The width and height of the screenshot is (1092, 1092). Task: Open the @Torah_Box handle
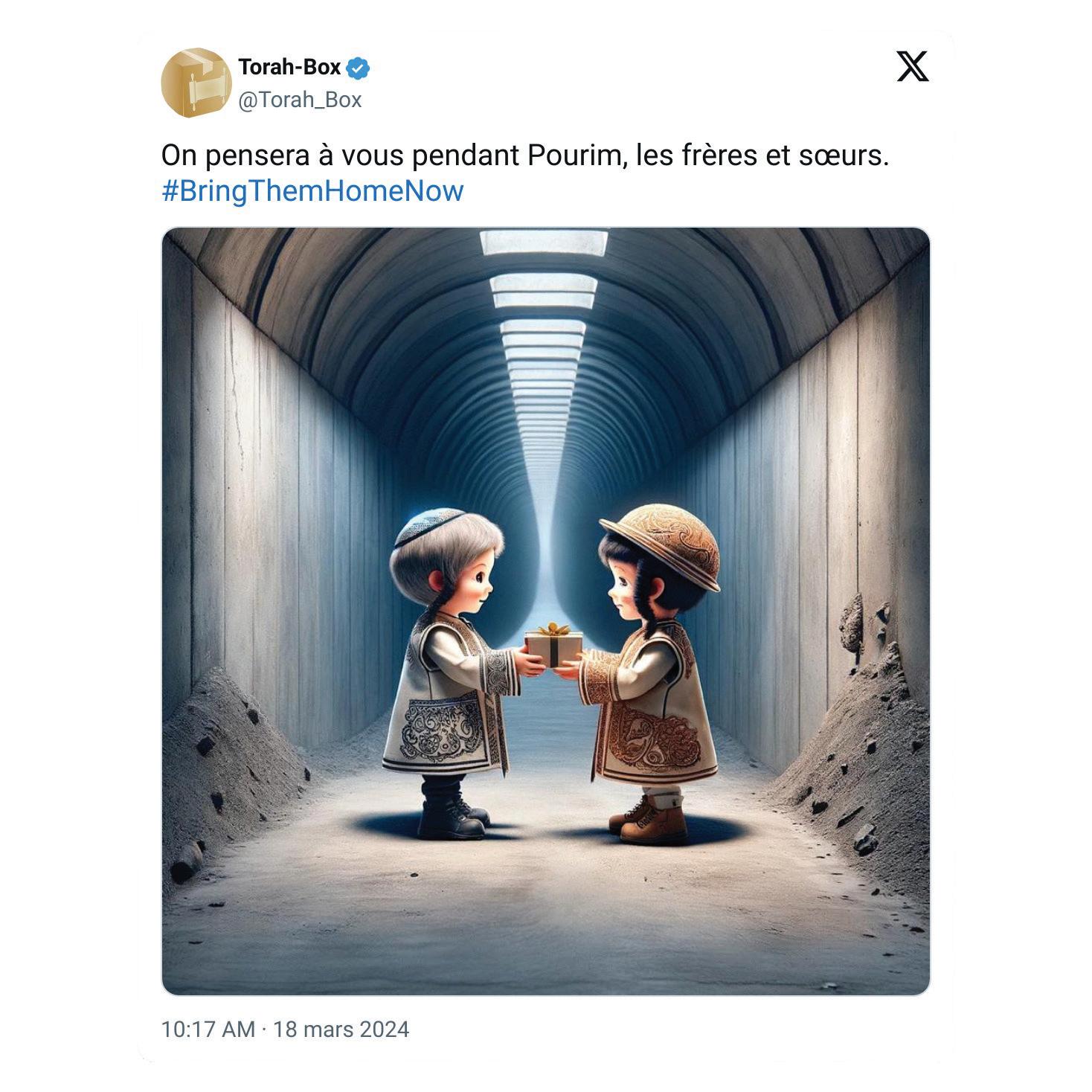pos(300,100)
